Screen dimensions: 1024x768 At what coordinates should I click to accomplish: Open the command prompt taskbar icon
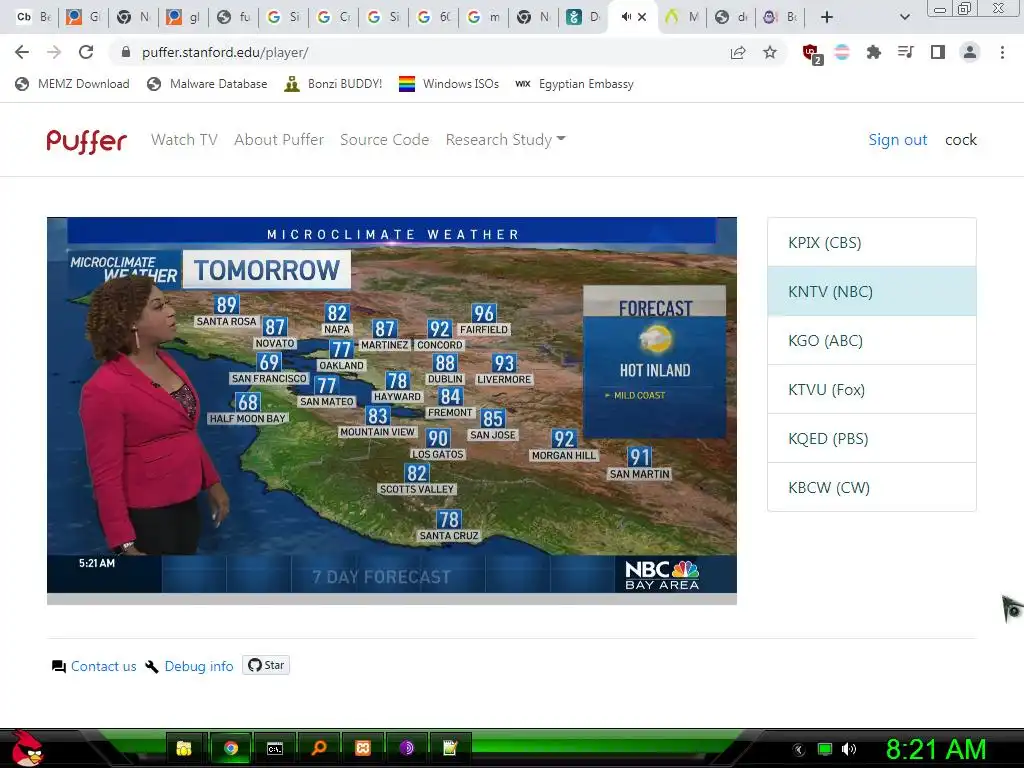click(275, 748)
